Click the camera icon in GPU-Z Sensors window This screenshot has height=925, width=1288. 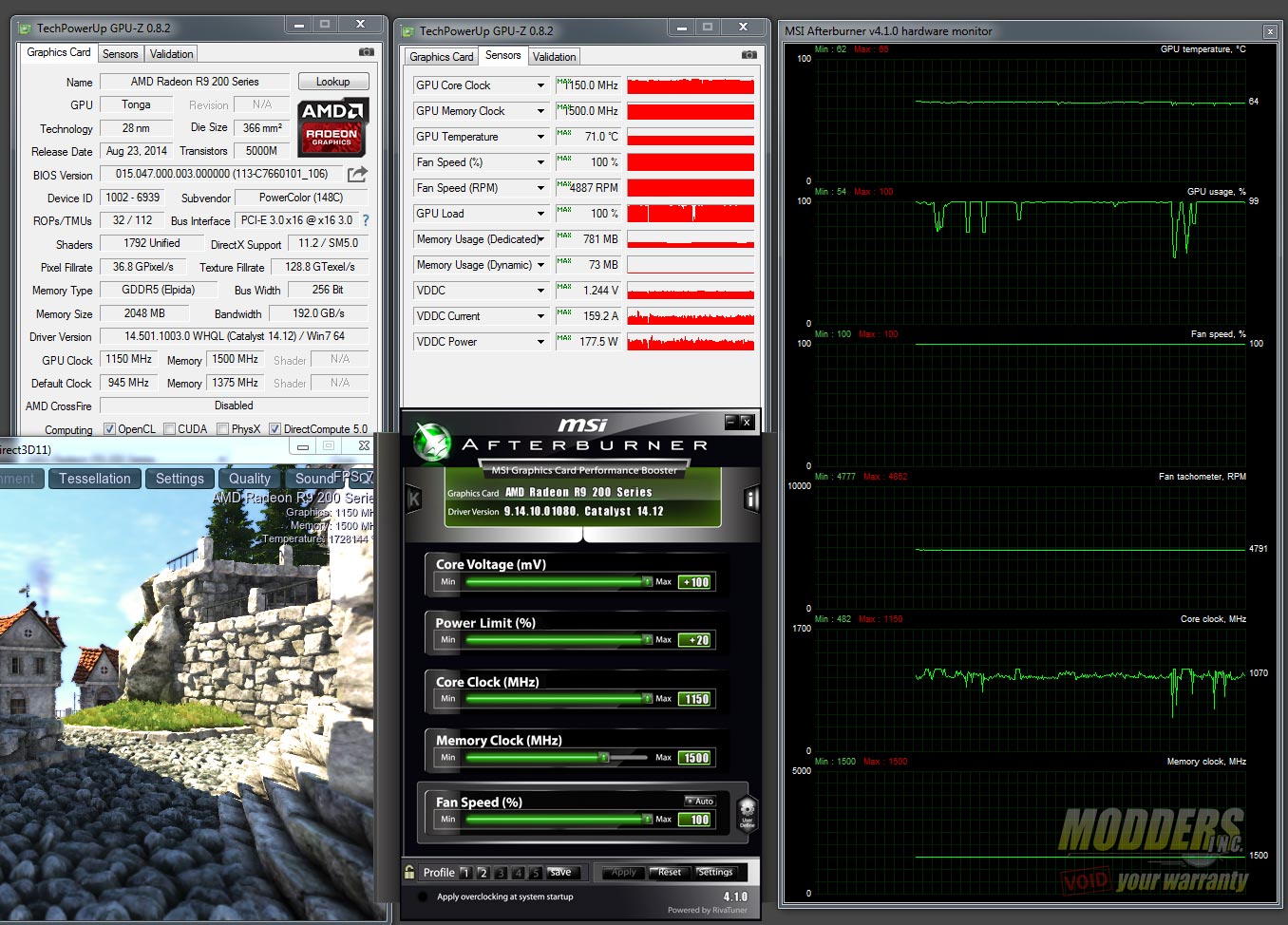[748, 55]
